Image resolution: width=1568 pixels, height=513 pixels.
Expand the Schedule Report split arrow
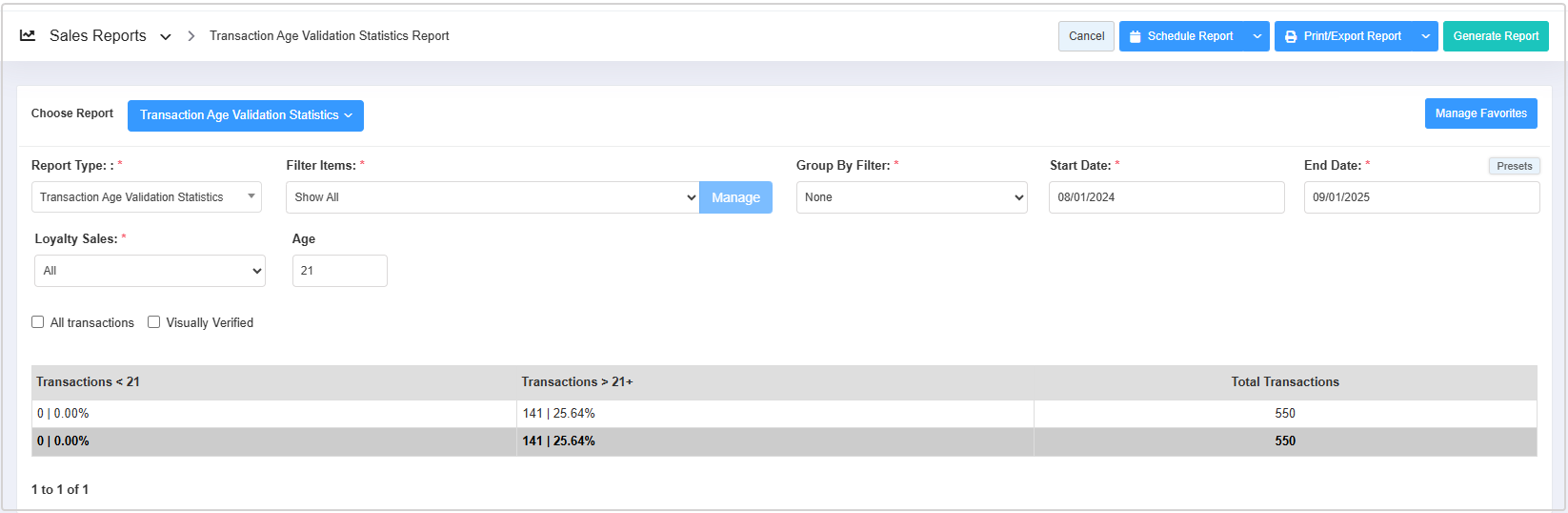(1257, 36)
